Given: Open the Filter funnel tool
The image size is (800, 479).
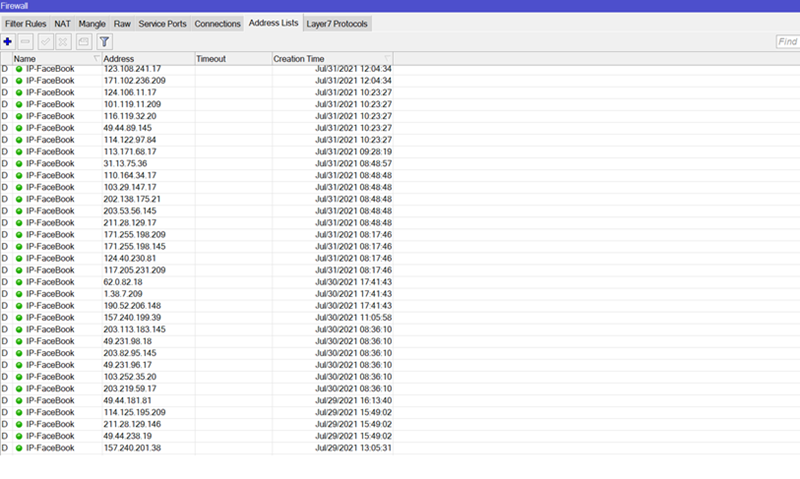Looking at the screenshot, I should [x=104, y=41].
